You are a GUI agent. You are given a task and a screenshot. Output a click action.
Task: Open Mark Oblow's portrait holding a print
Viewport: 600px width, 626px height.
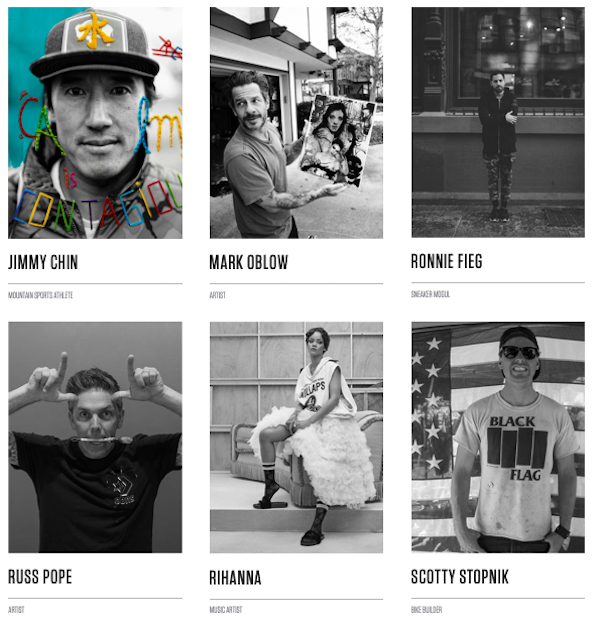[x=296, y=123]
